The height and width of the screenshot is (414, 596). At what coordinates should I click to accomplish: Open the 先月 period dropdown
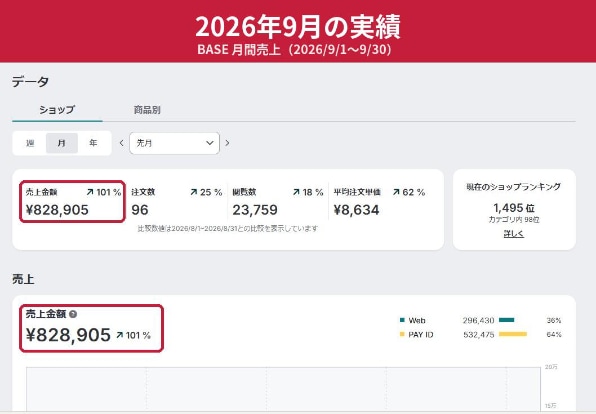[174, 143]
